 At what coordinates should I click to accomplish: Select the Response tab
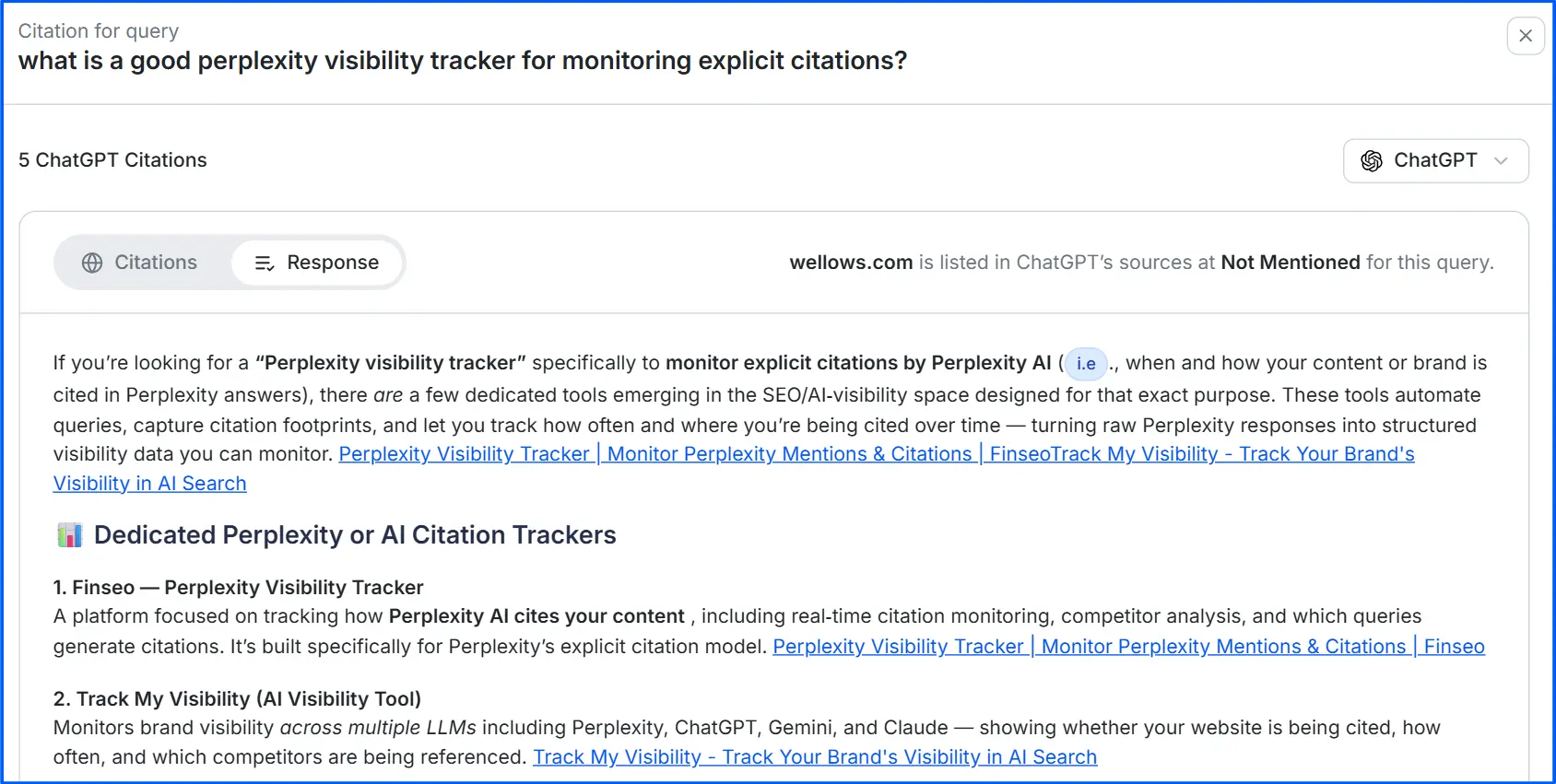(x=317, y=263)
